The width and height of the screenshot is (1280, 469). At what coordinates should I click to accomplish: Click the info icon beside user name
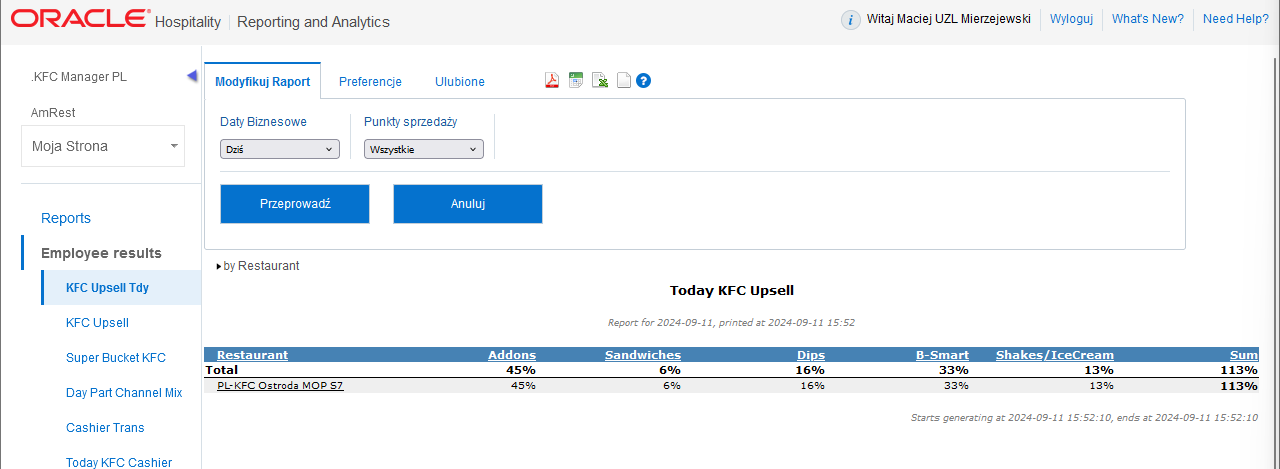pos(850,20)
